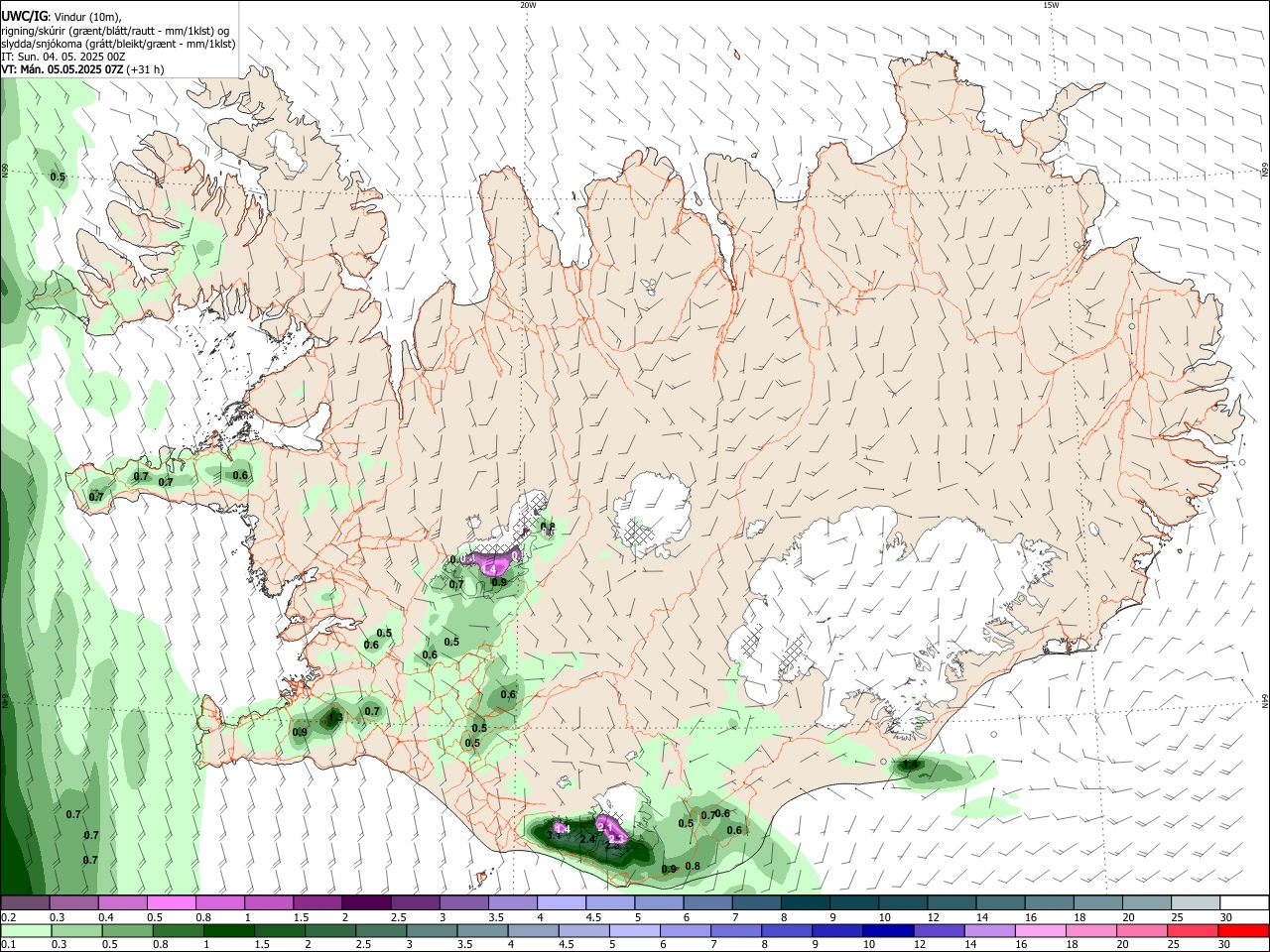Click the 'VT: Mán. 05.05.2025 07Z (+31 h)' line
The image size is (1270, 952).
pyautogui.click(x=82, y=69)
